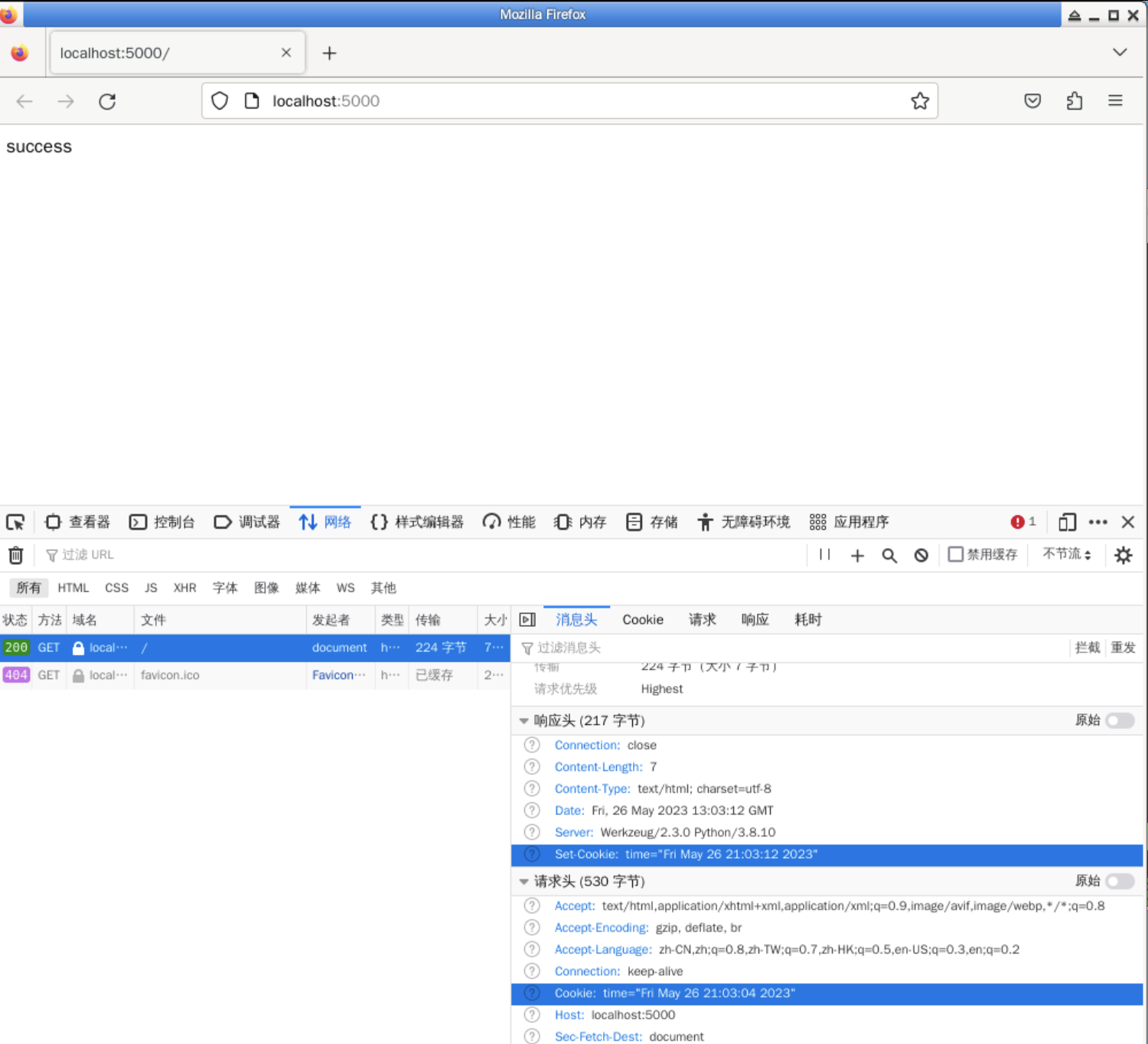
Task: Open the extensions puzzle icon
Action: [1075, 101]
